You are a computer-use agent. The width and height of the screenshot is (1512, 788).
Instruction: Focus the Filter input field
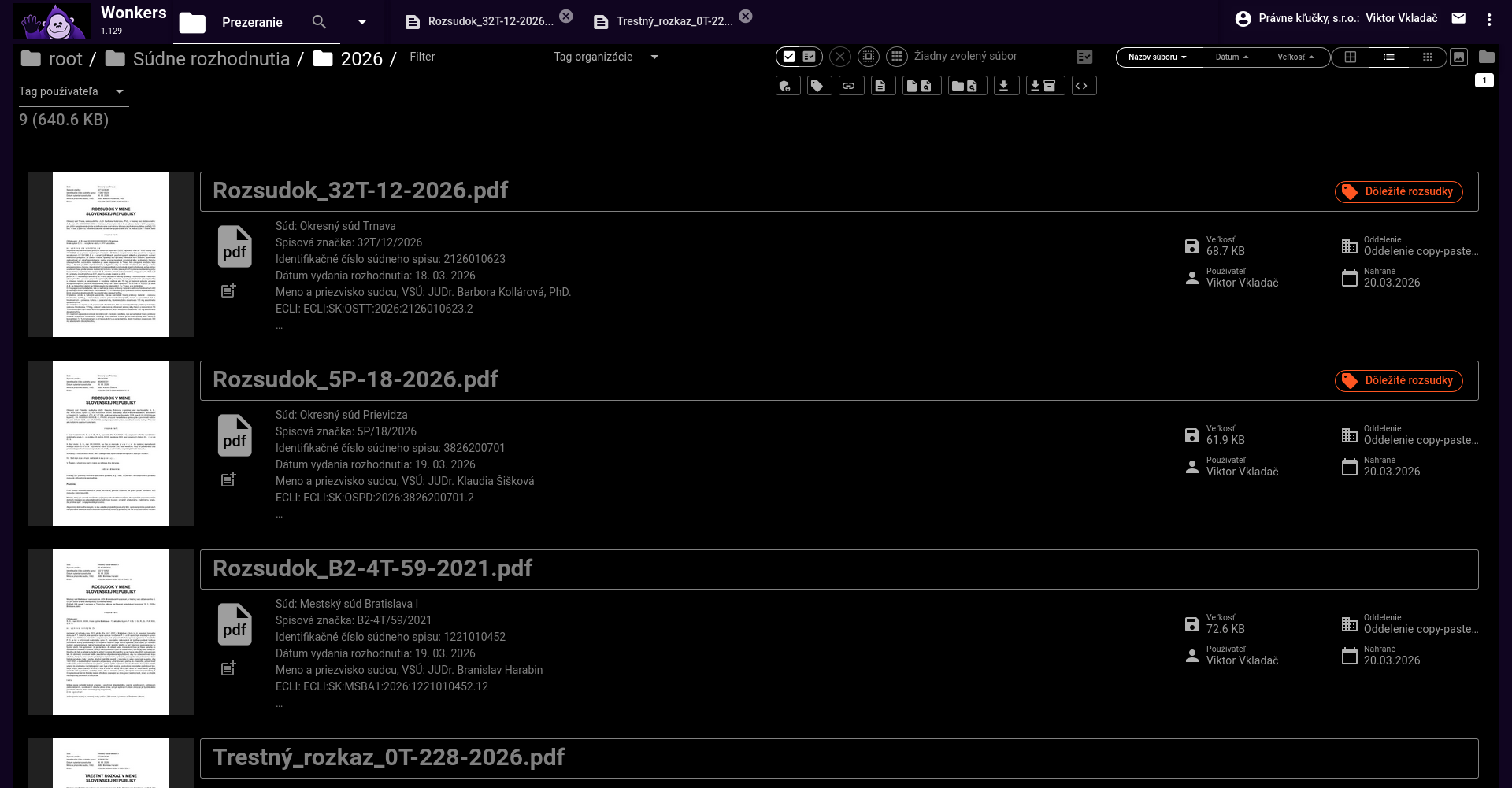tap(478, 57)
